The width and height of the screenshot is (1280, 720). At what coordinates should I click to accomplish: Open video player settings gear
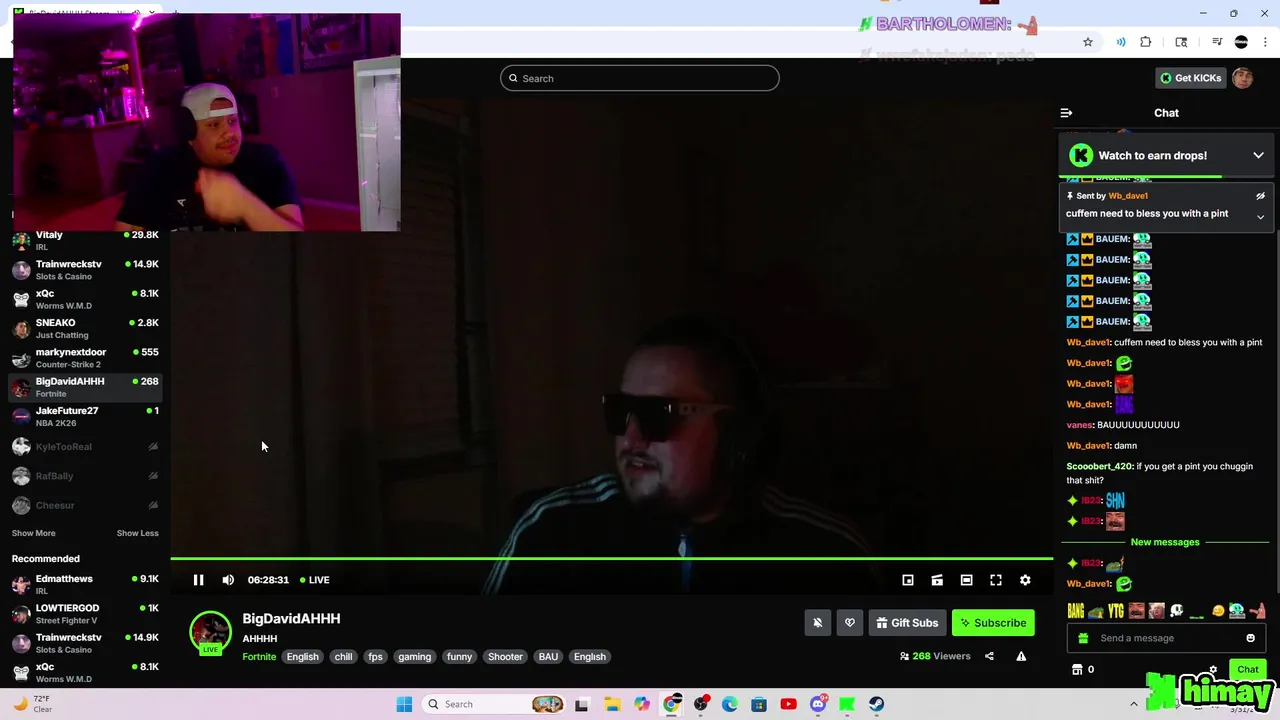[1025, 580]
